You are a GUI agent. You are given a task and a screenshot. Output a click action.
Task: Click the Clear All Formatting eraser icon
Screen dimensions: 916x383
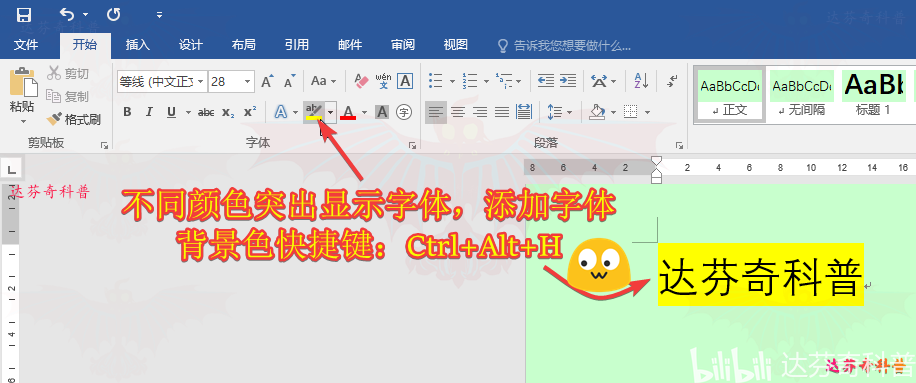362,81
